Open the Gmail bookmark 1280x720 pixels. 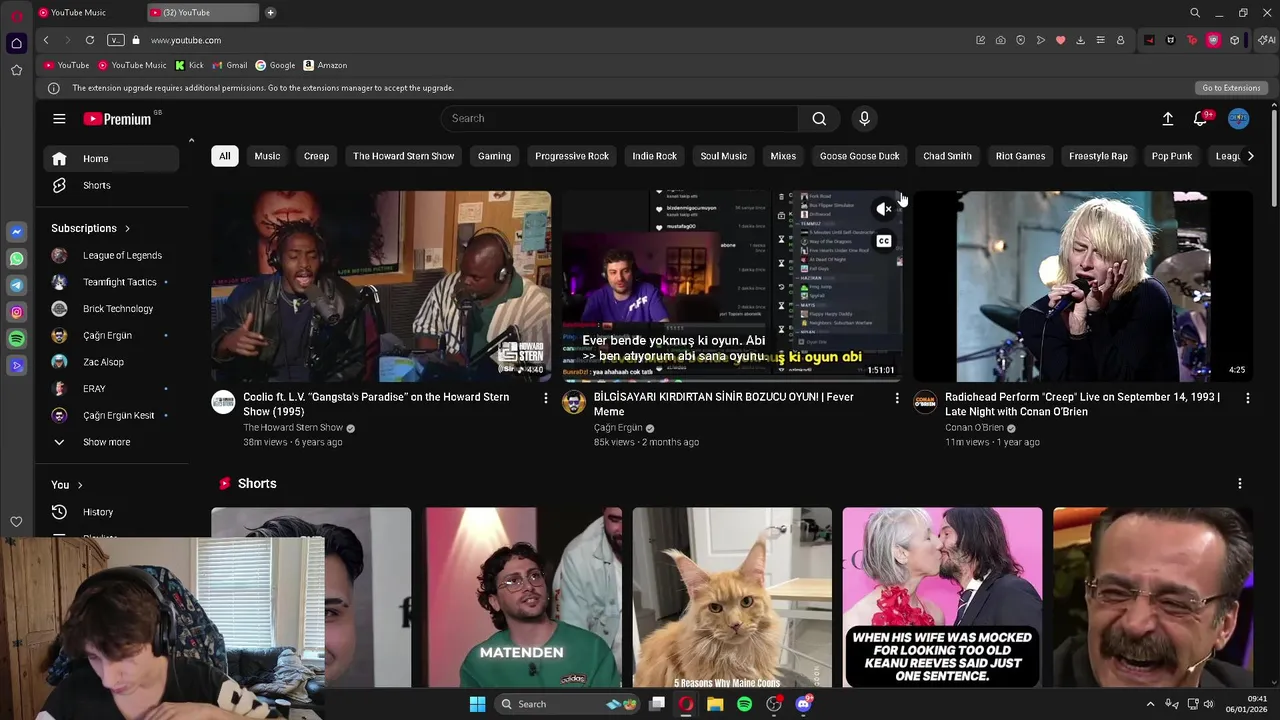[x=230, y=65]
